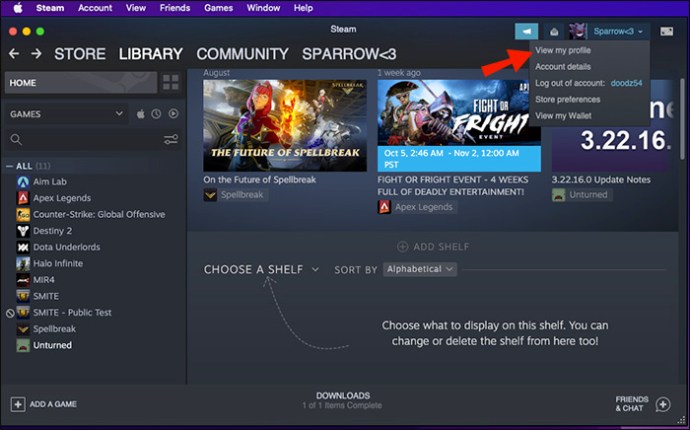Click the Counter-Strike game icon
Image resolution: width=690 pixels, height=430 pixels.
point(23,214)
